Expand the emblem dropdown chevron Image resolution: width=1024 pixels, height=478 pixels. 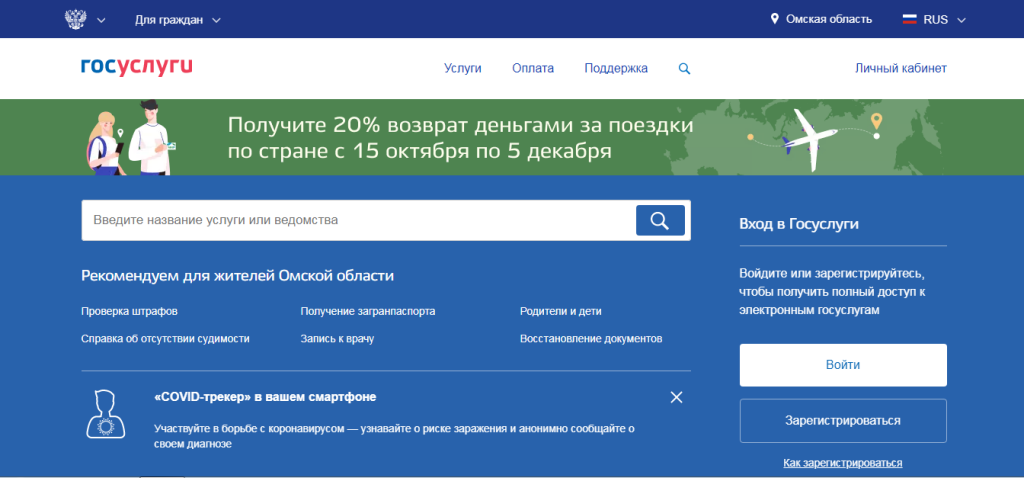point(101,20)
